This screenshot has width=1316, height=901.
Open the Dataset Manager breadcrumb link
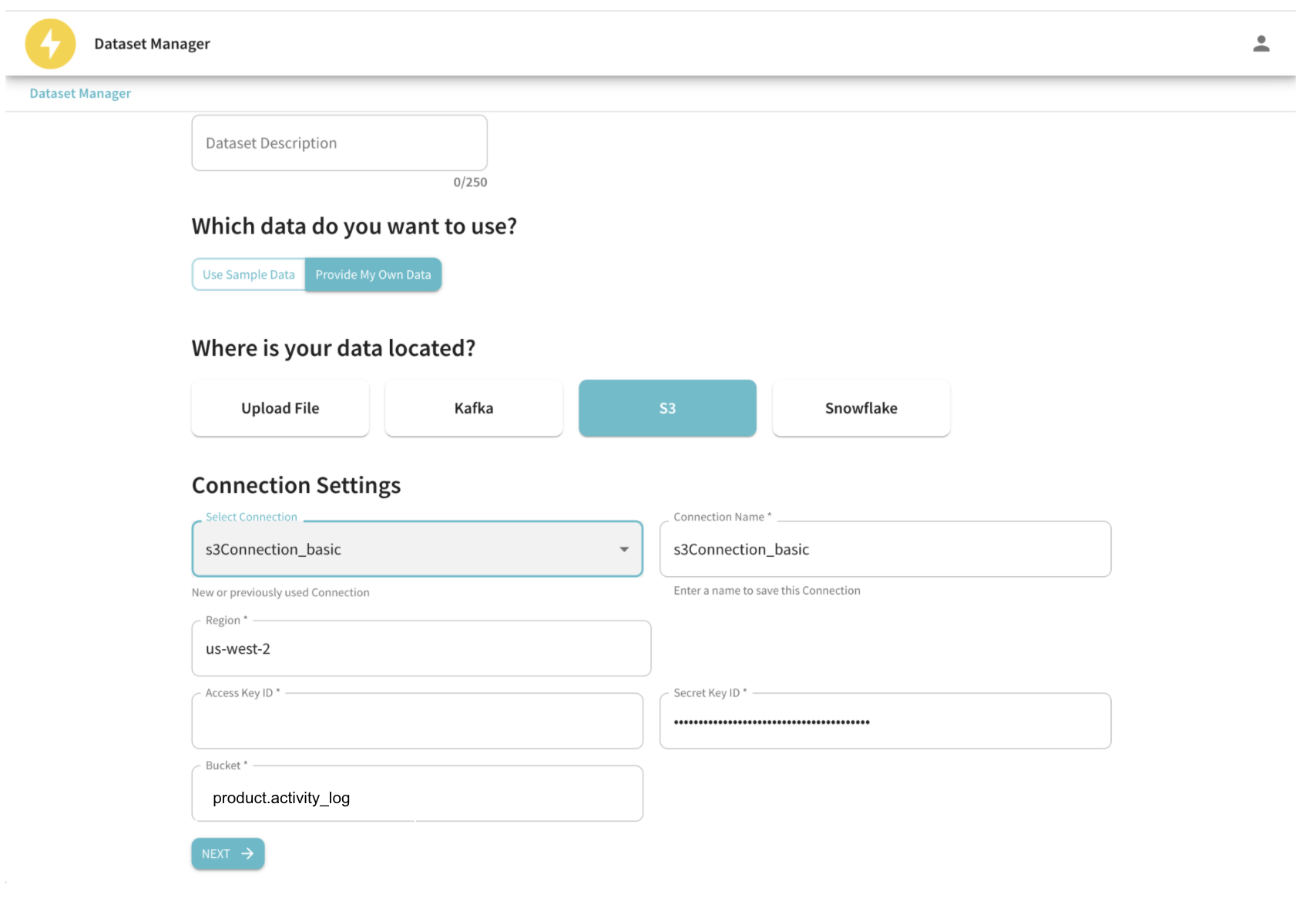pyautogui.click(x=80, y=93)
